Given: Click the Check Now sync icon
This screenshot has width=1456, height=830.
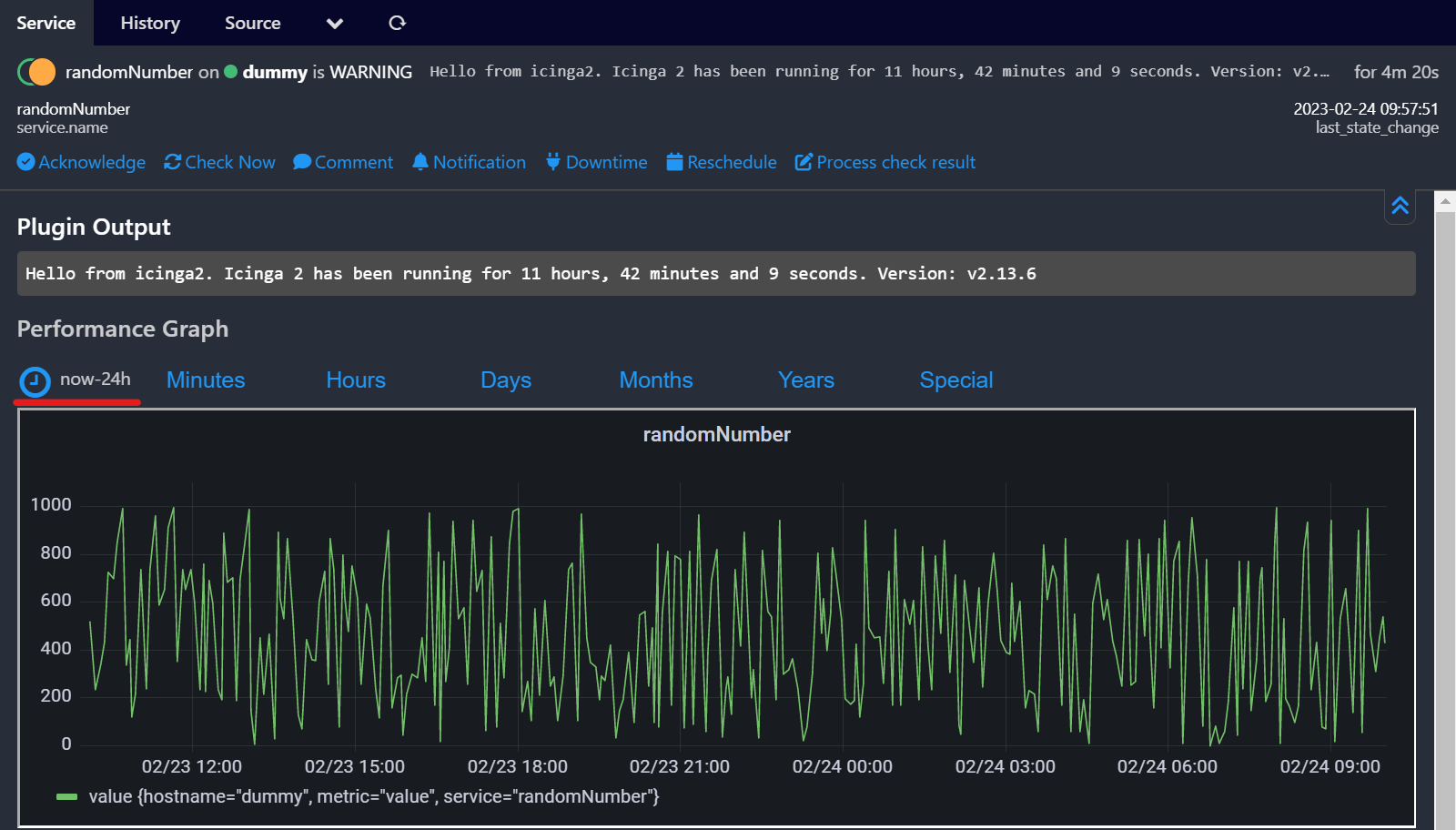Looking at the screenshot, I should [172, 162].
